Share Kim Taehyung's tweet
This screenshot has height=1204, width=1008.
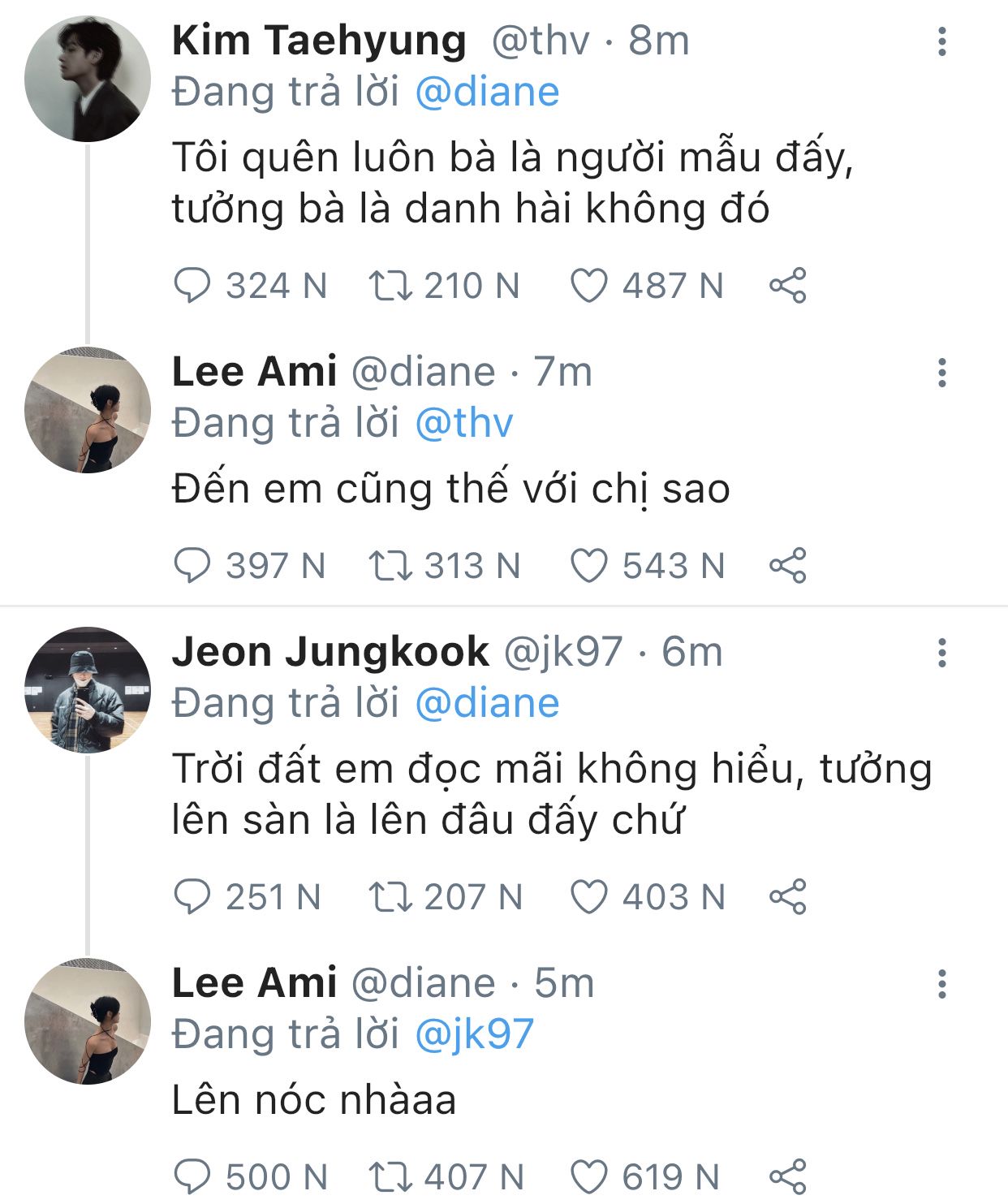[x=787, y=286]
